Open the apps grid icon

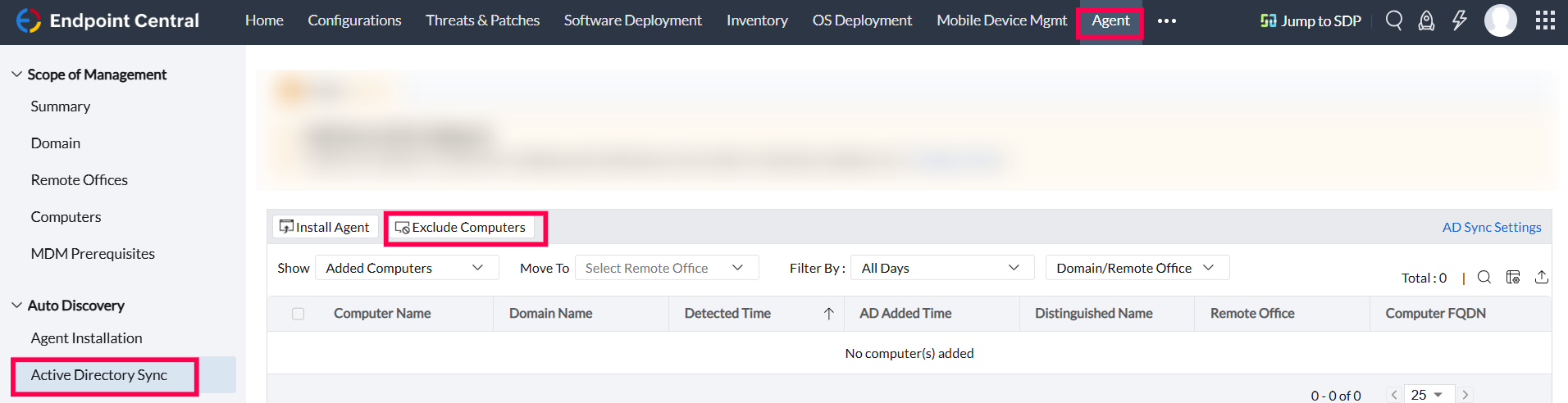(x=1545, y=20)
